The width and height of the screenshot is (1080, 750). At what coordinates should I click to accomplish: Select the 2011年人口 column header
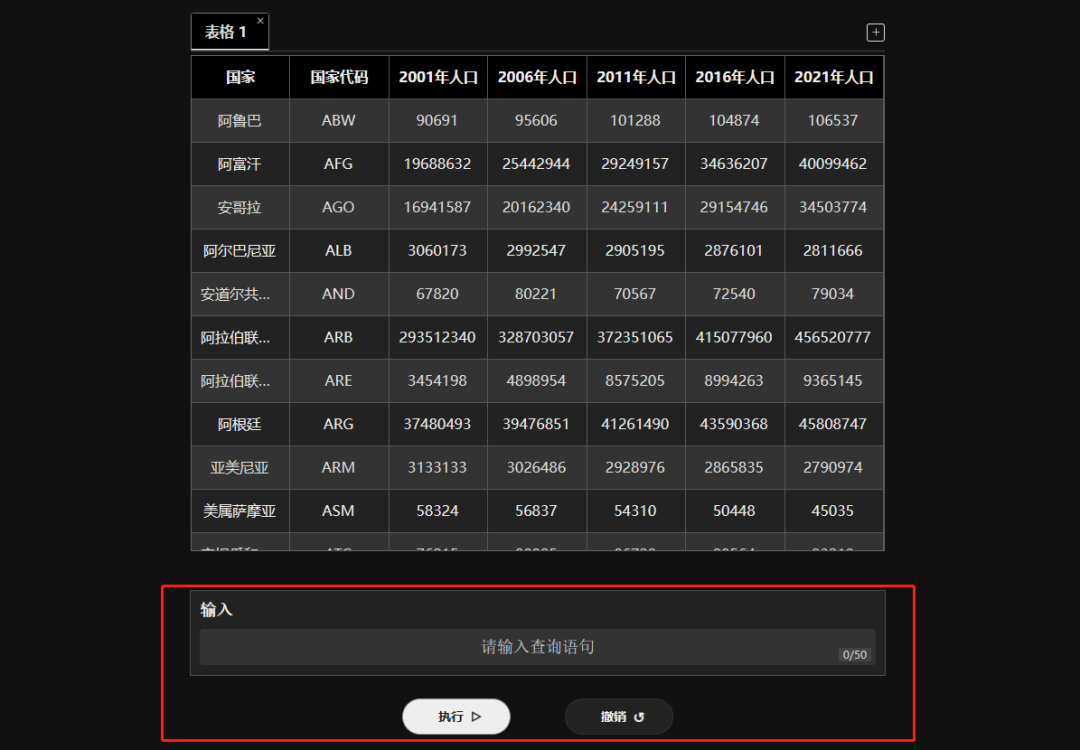click(x=636, y=77)
